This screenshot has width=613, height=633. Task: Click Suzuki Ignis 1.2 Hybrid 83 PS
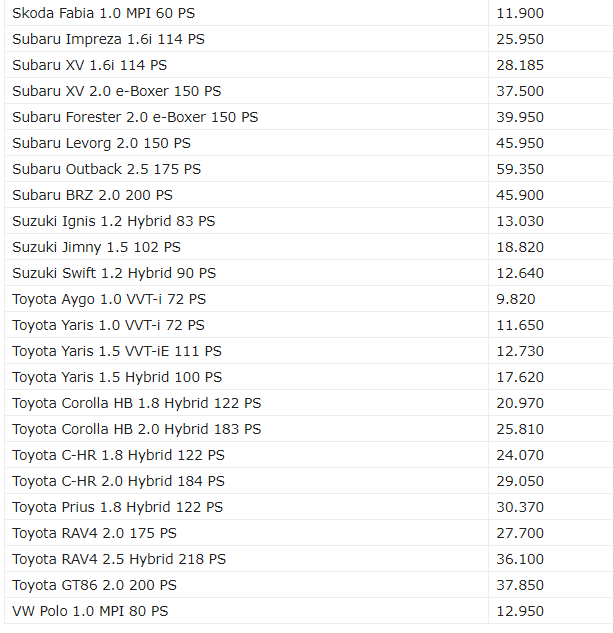(113, 221)
